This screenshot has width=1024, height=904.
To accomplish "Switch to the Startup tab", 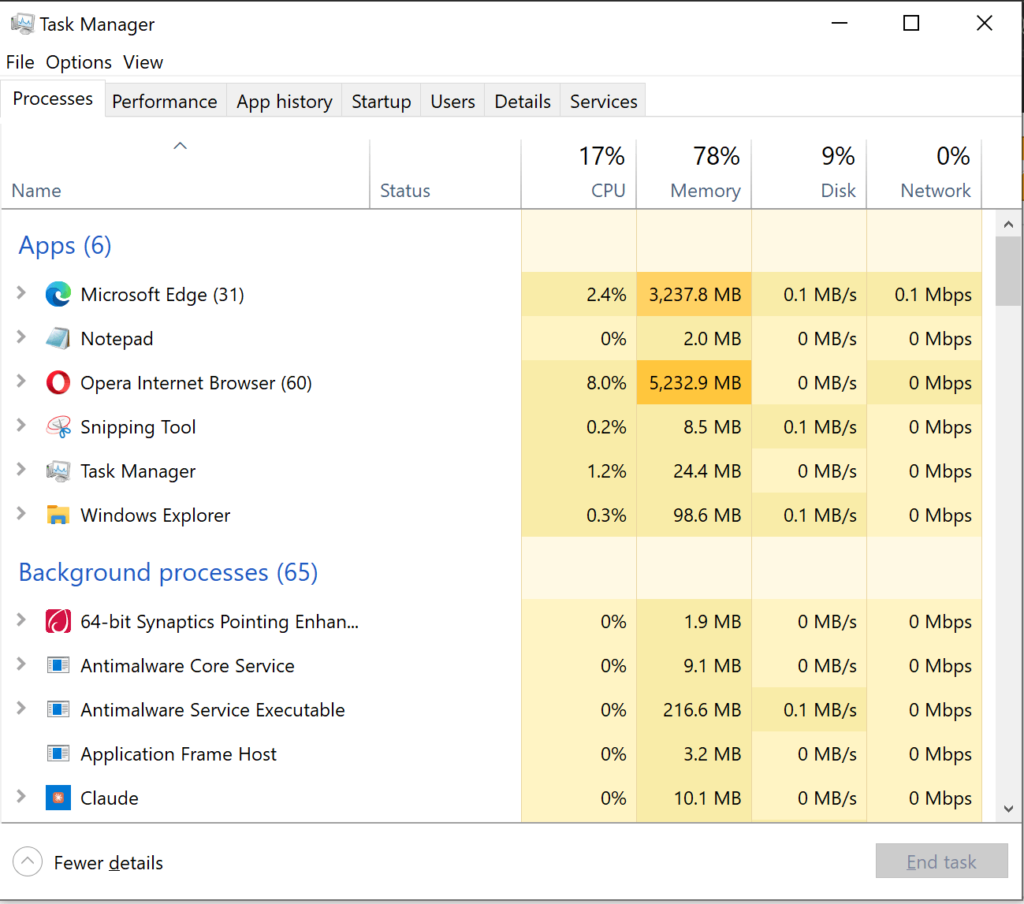I will [381, 101].
